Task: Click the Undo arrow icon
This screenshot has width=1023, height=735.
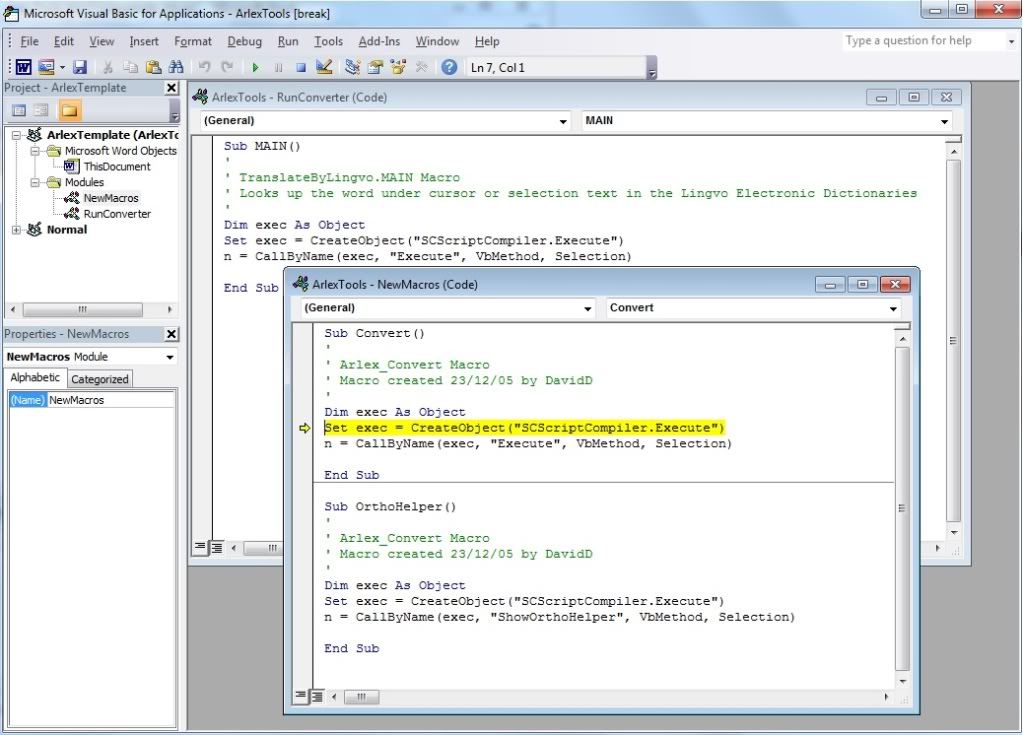Action: click(x=204, y=67)
